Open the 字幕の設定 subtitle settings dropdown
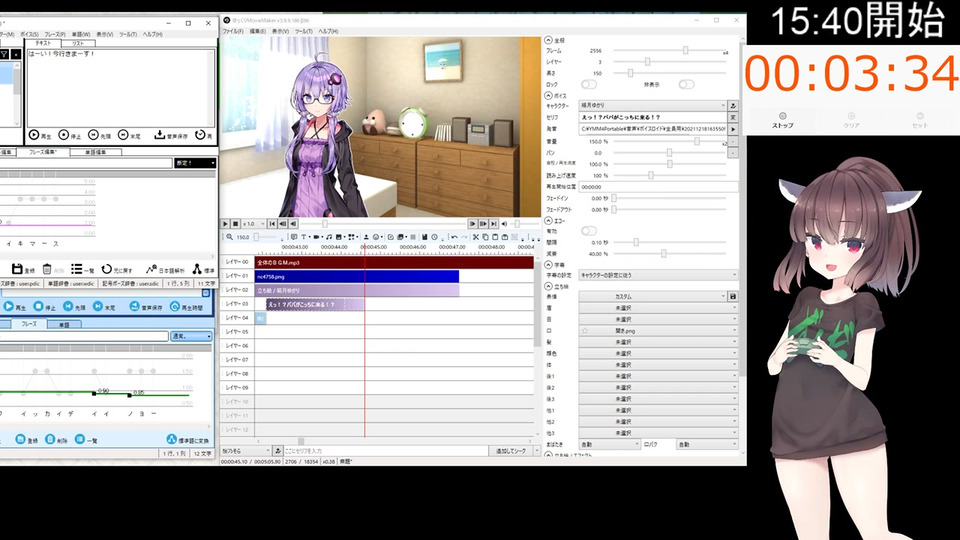 click(x=658, y=276)
